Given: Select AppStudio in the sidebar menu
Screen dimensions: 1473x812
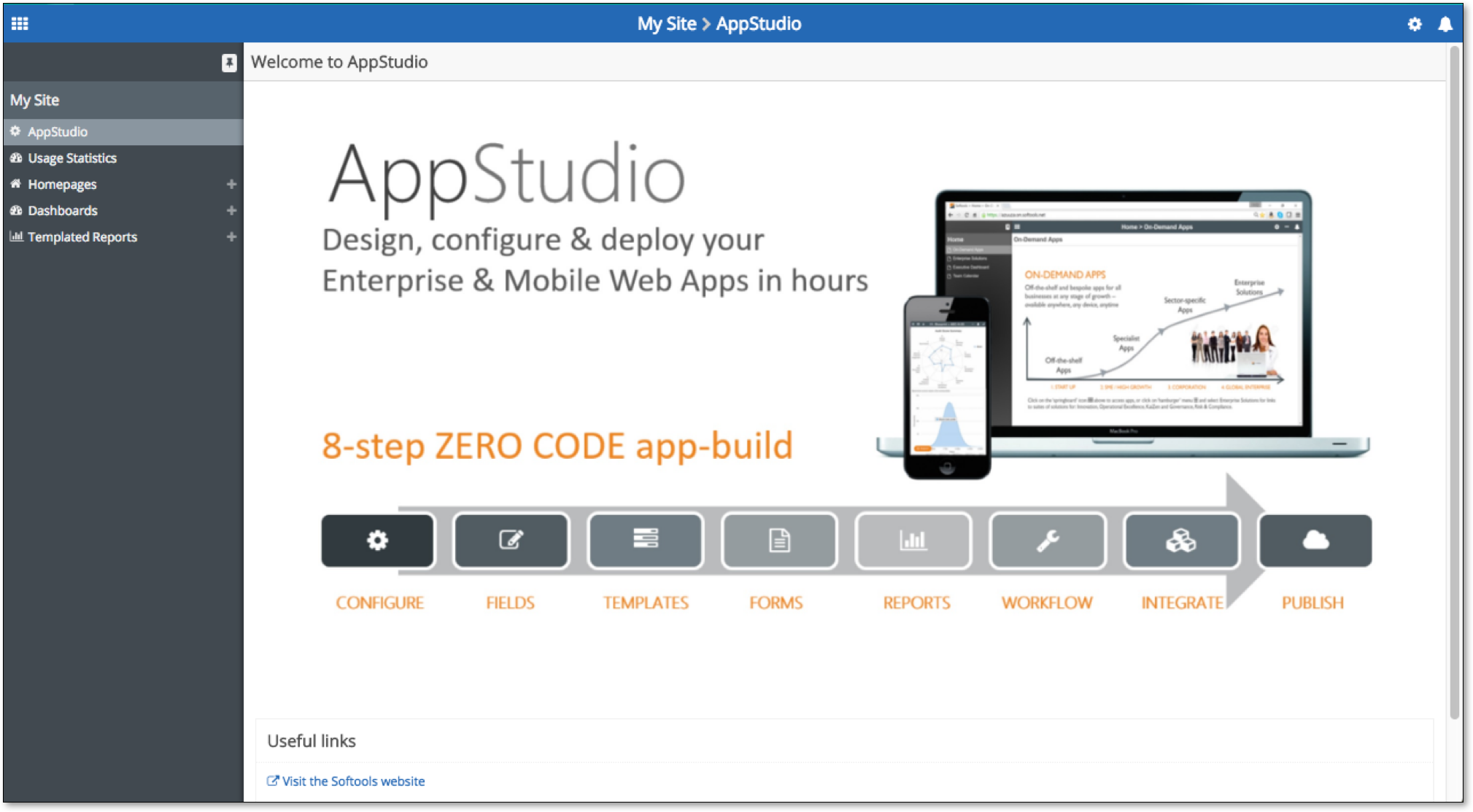Looking at the screenshot, I should tap(123, 132).
